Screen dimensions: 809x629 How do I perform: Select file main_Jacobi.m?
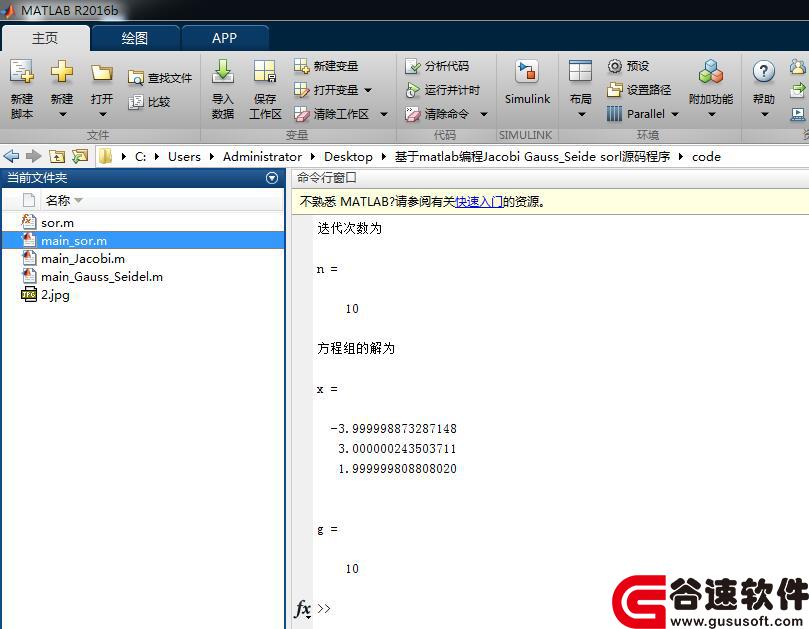click(x=143, y=259)
